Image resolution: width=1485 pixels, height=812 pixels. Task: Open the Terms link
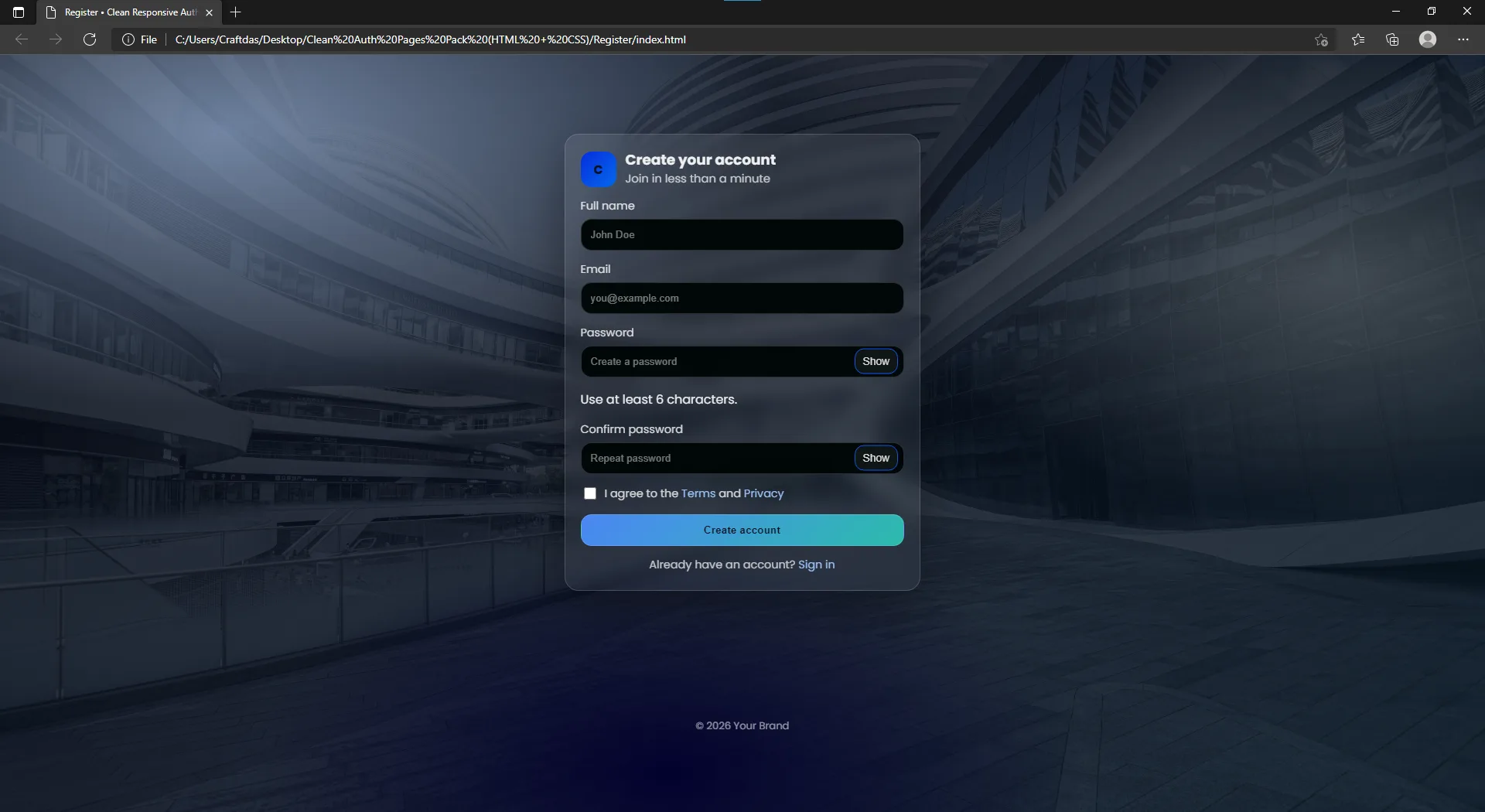click(x=698, y=493)
